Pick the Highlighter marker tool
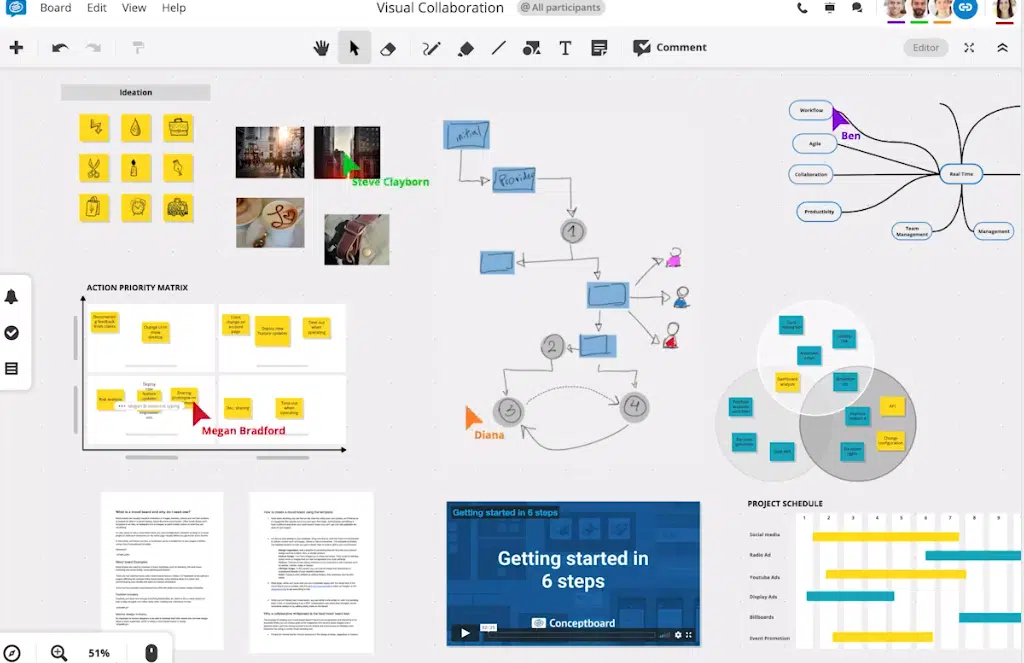The height and width of the screenshot is (663, 1024). point(465,48)
